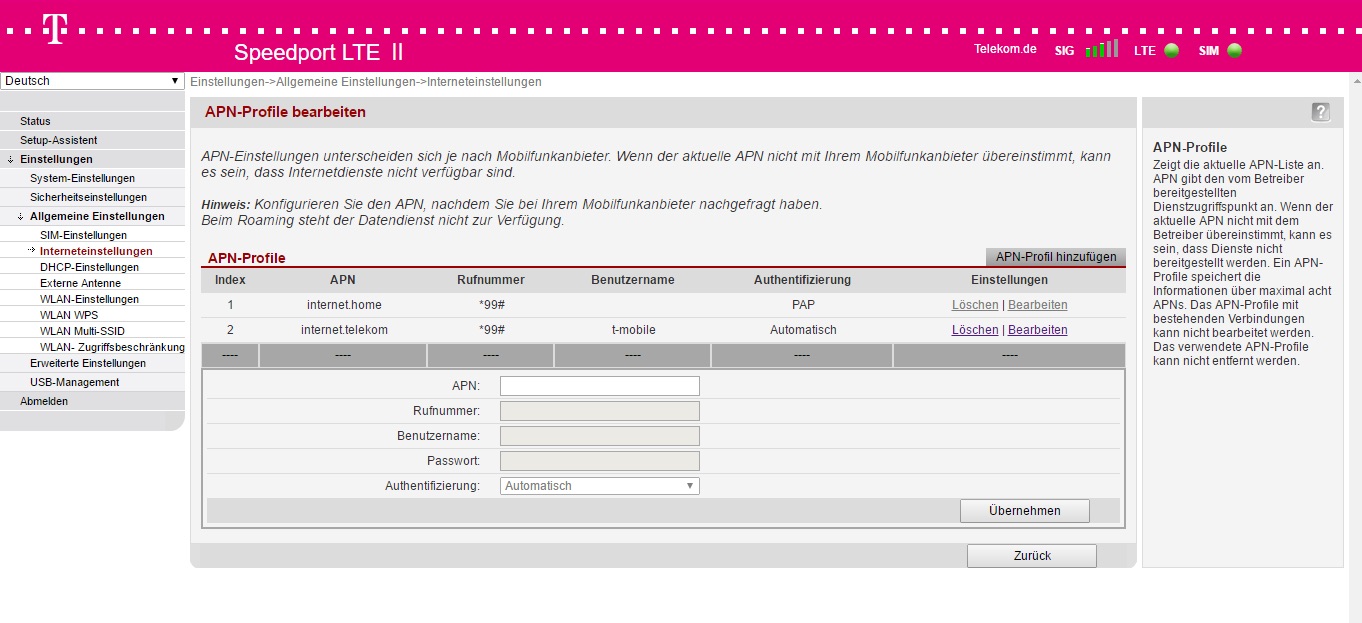Click Bearbeiten for internet.home profile

click(x=1038, y=305)
